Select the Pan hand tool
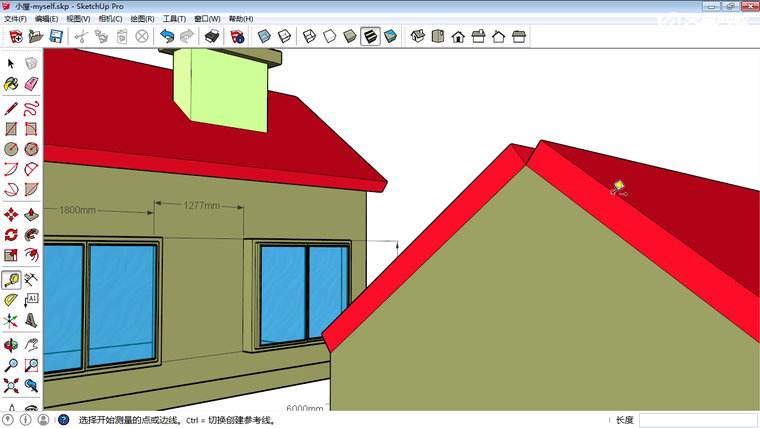This screenshot has height=428, width=760. pyautogui.click(x=31, y=344)
